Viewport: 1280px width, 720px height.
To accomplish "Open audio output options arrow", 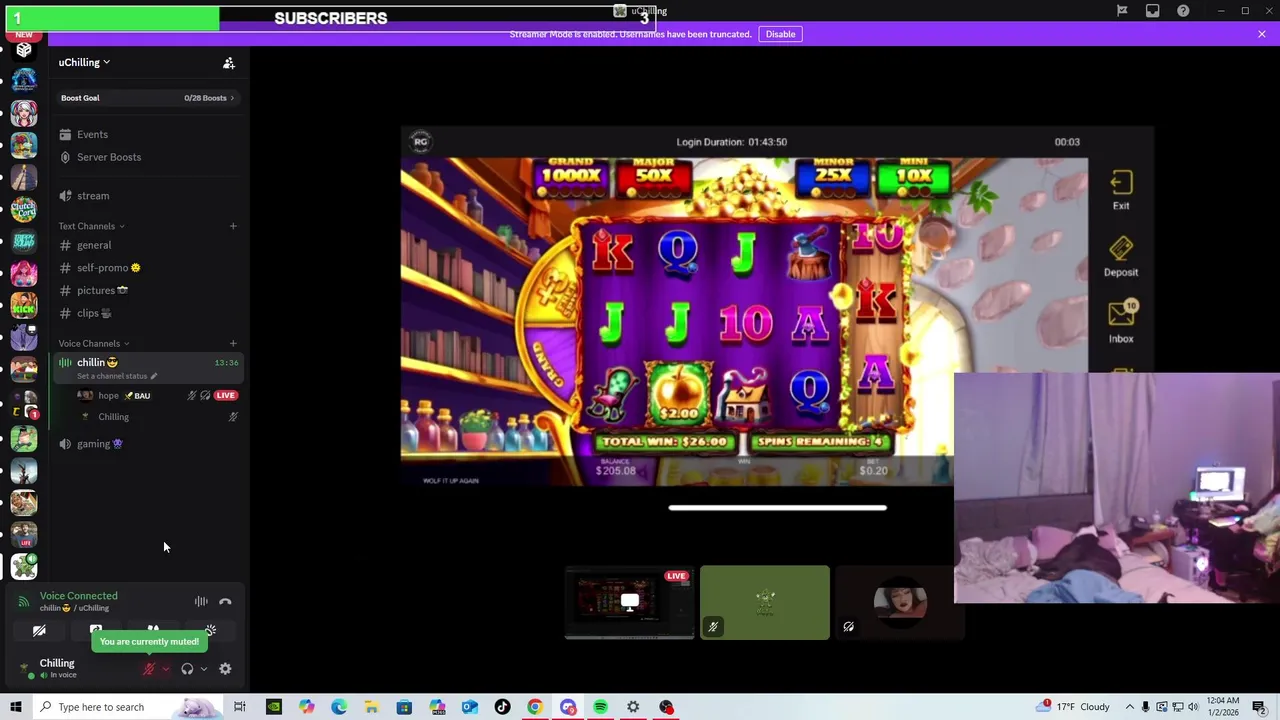I will coord(204,669).
